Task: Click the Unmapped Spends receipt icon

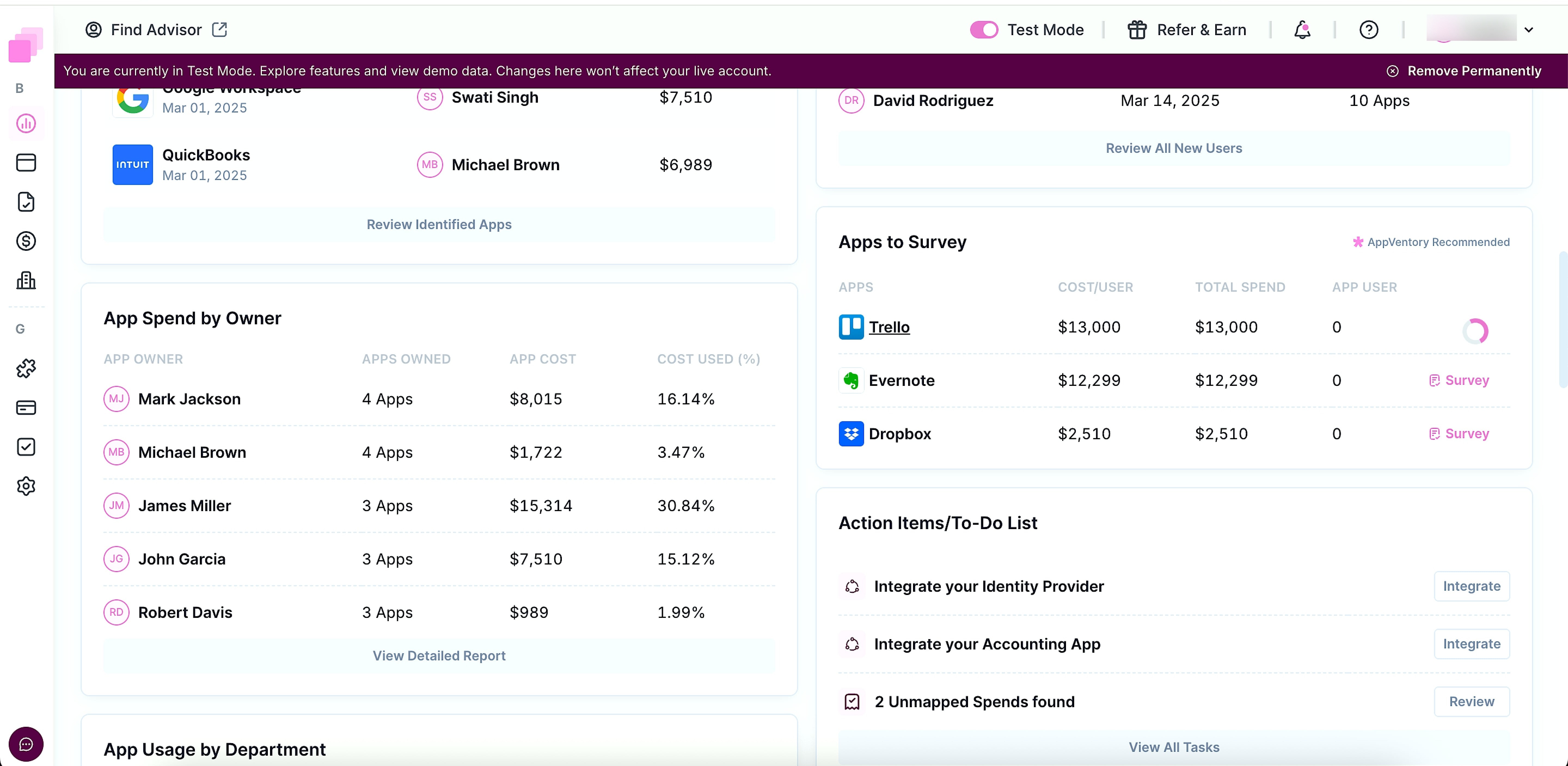Action: pos(852,702)
